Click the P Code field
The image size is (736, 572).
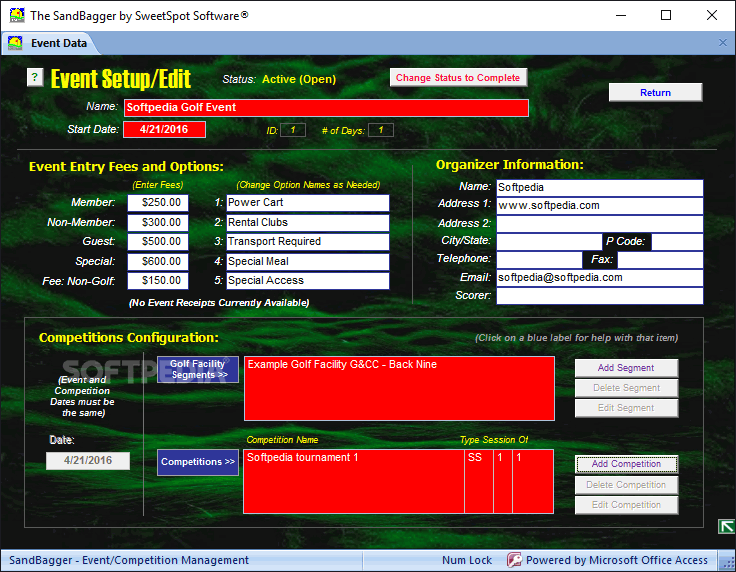click(x=677, y=242)
